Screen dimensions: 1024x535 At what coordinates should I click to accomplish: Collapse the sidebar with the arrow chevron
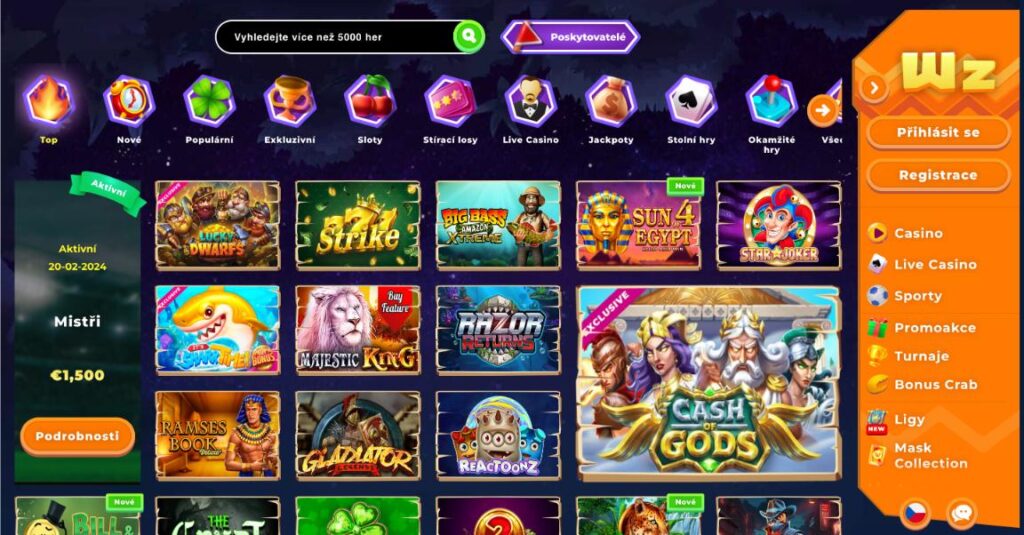[x=874, y=88]
